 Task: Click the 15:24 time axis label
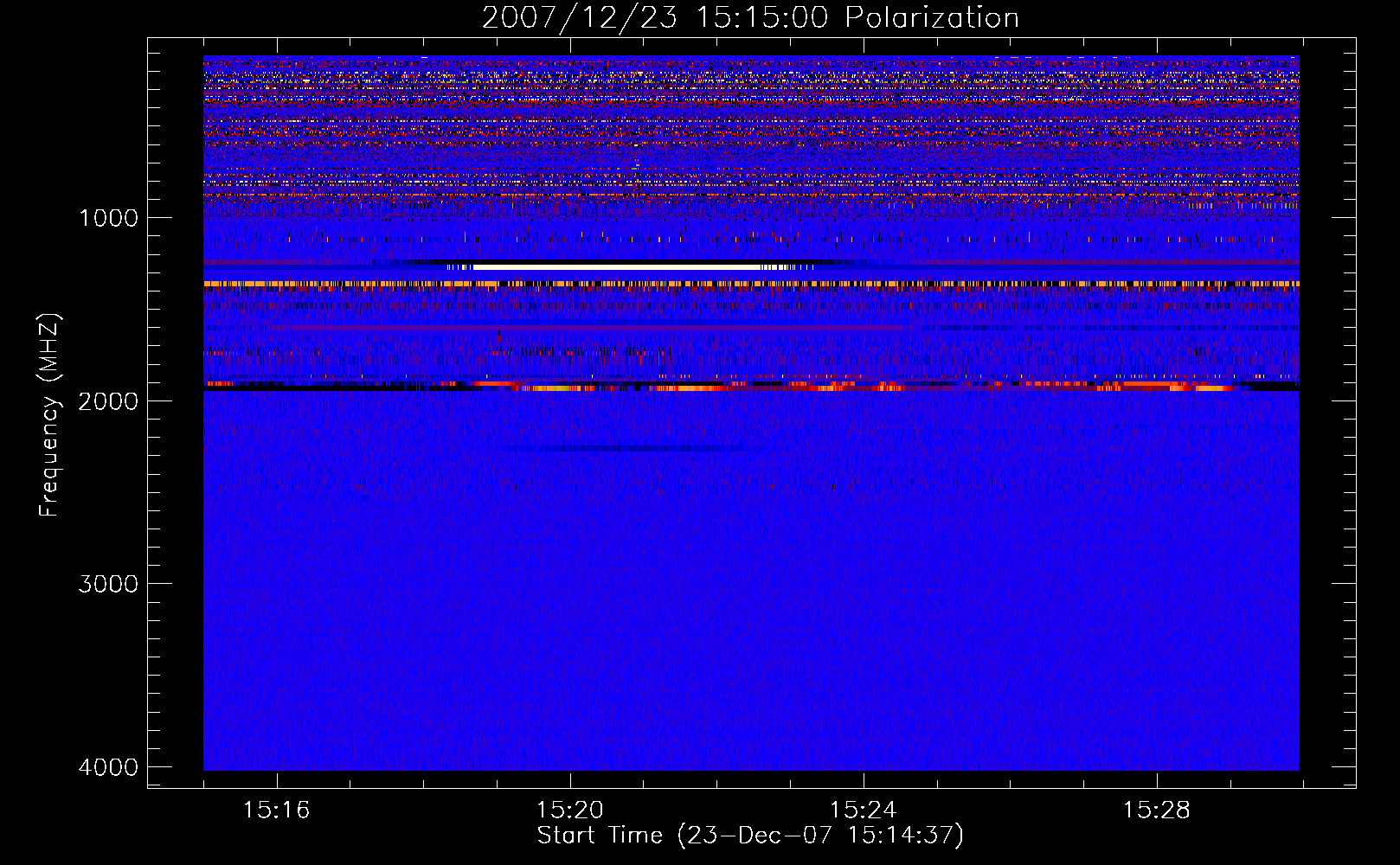863,811
